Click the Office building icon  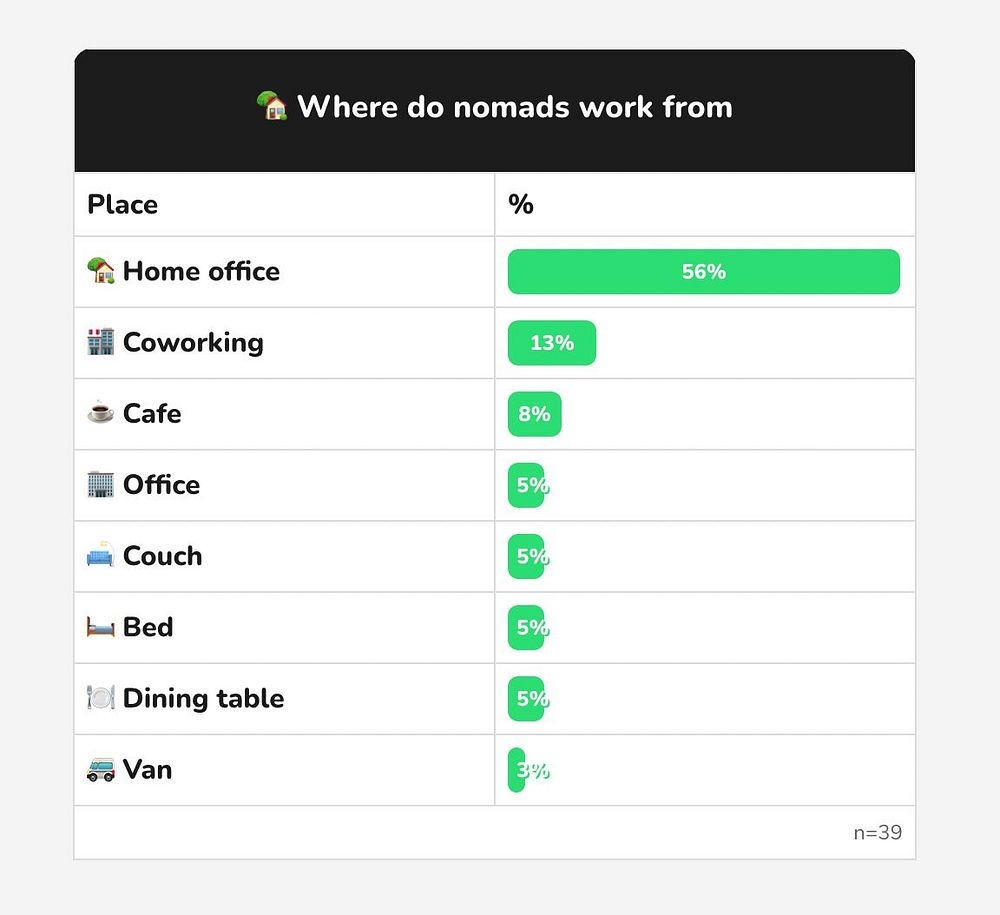pos(101,485)
